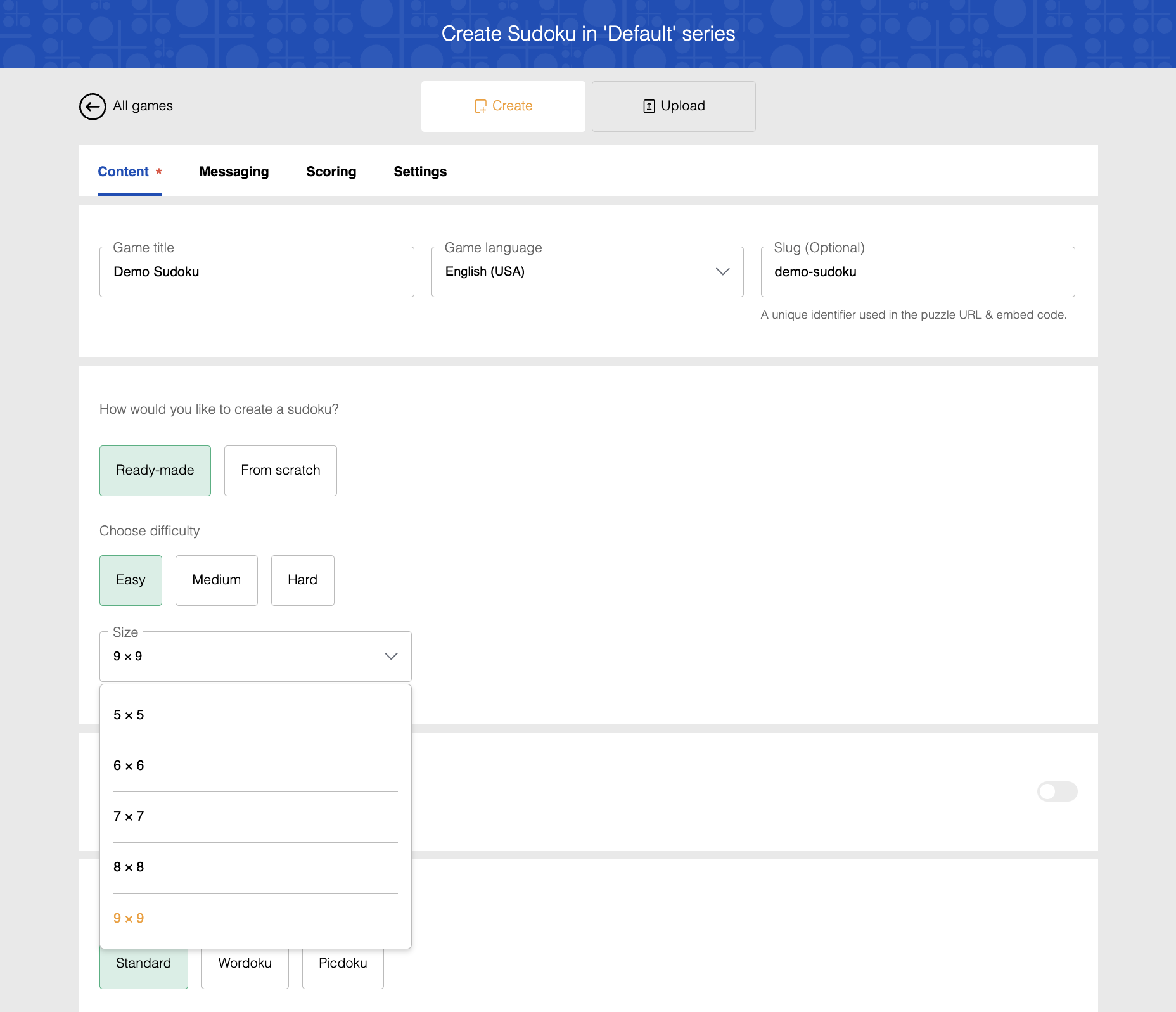Click the Size dropdown chevron
This screenshot has height=1012, width=1176.
point(391,657)
